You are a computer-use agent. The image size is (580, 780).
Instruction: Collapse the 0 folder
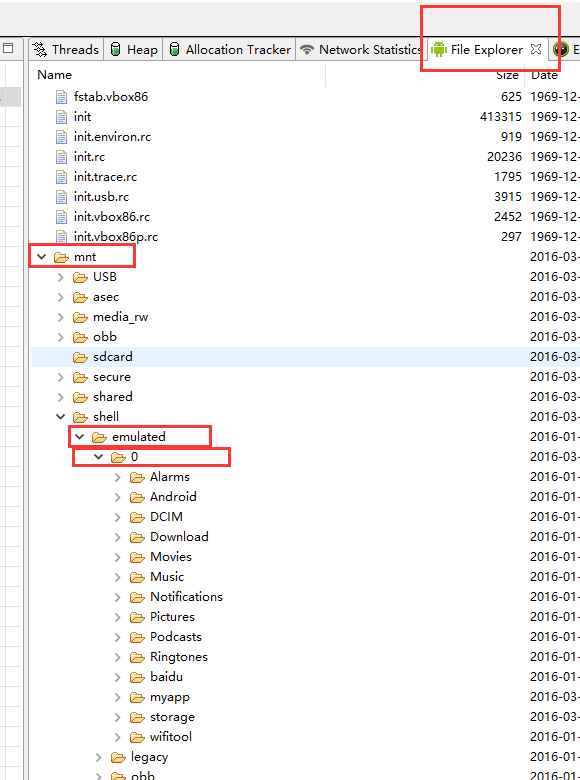pyautogui.click(x=98, y=457)
